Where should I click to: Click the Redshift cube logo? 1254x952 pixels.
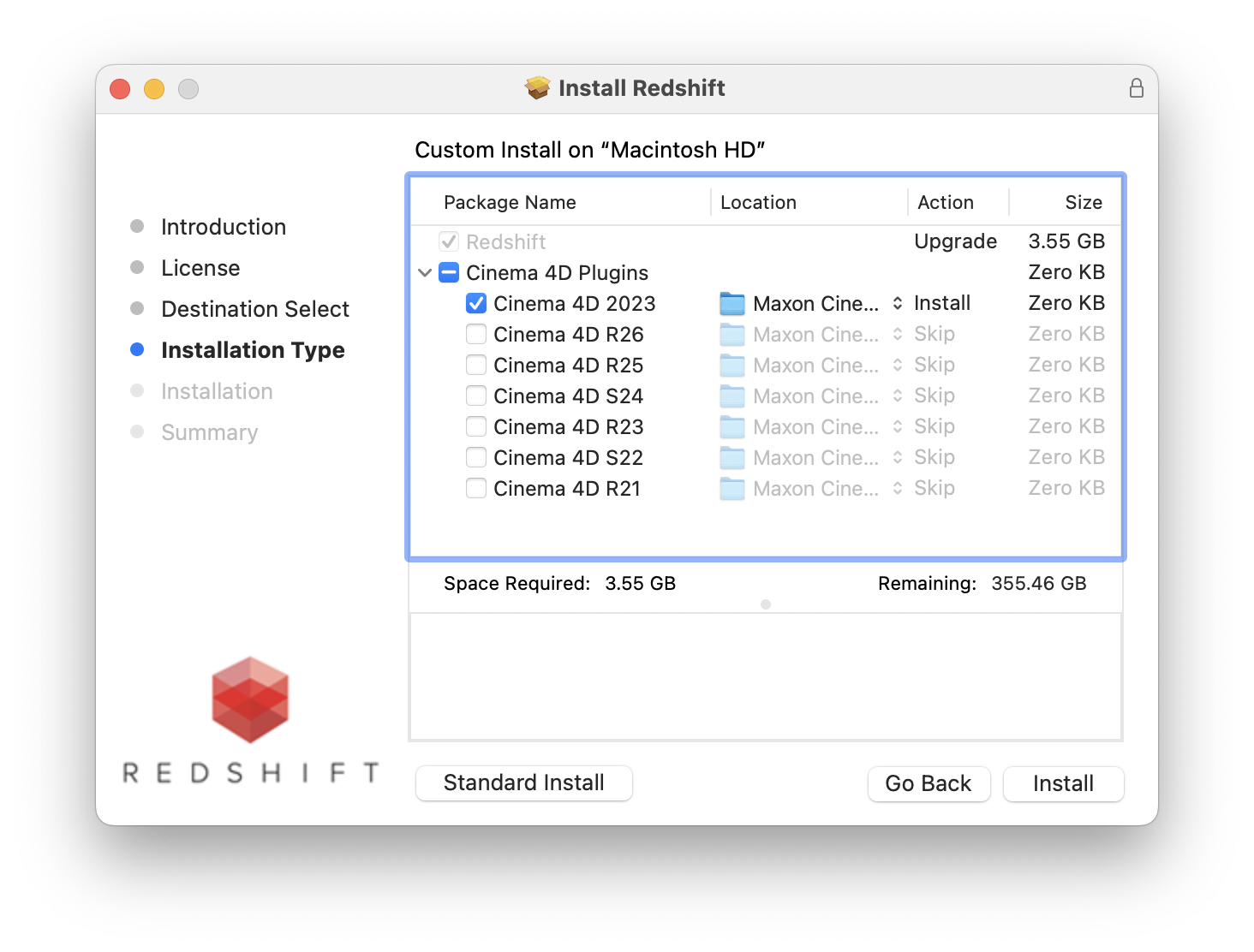(x=250, y=699)
